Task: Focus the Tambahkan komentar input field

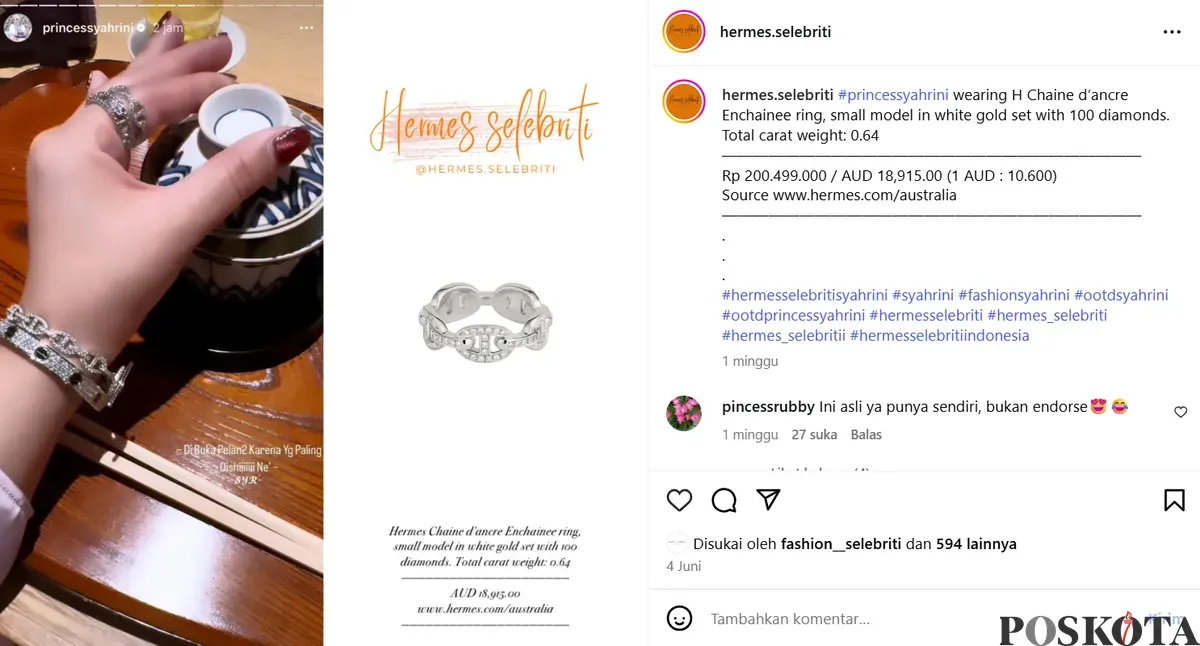Action: pyautogui.click(x=850, y=619)
